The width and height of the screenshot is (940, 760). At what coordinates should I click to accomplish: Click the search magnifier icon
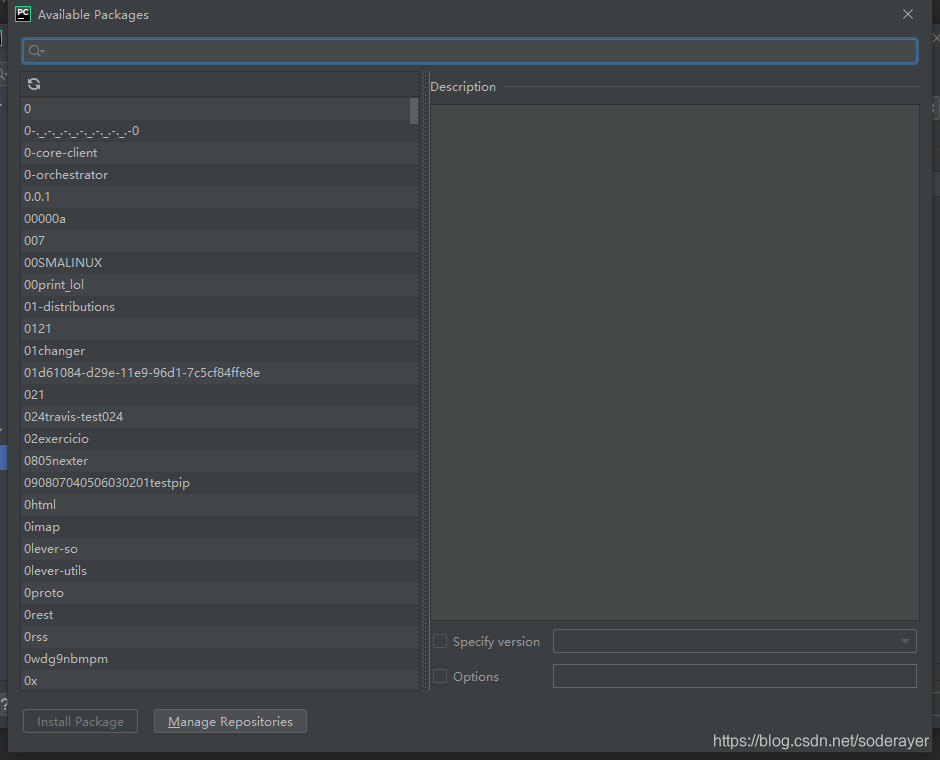pyautogui.click(x=36, y=51)
